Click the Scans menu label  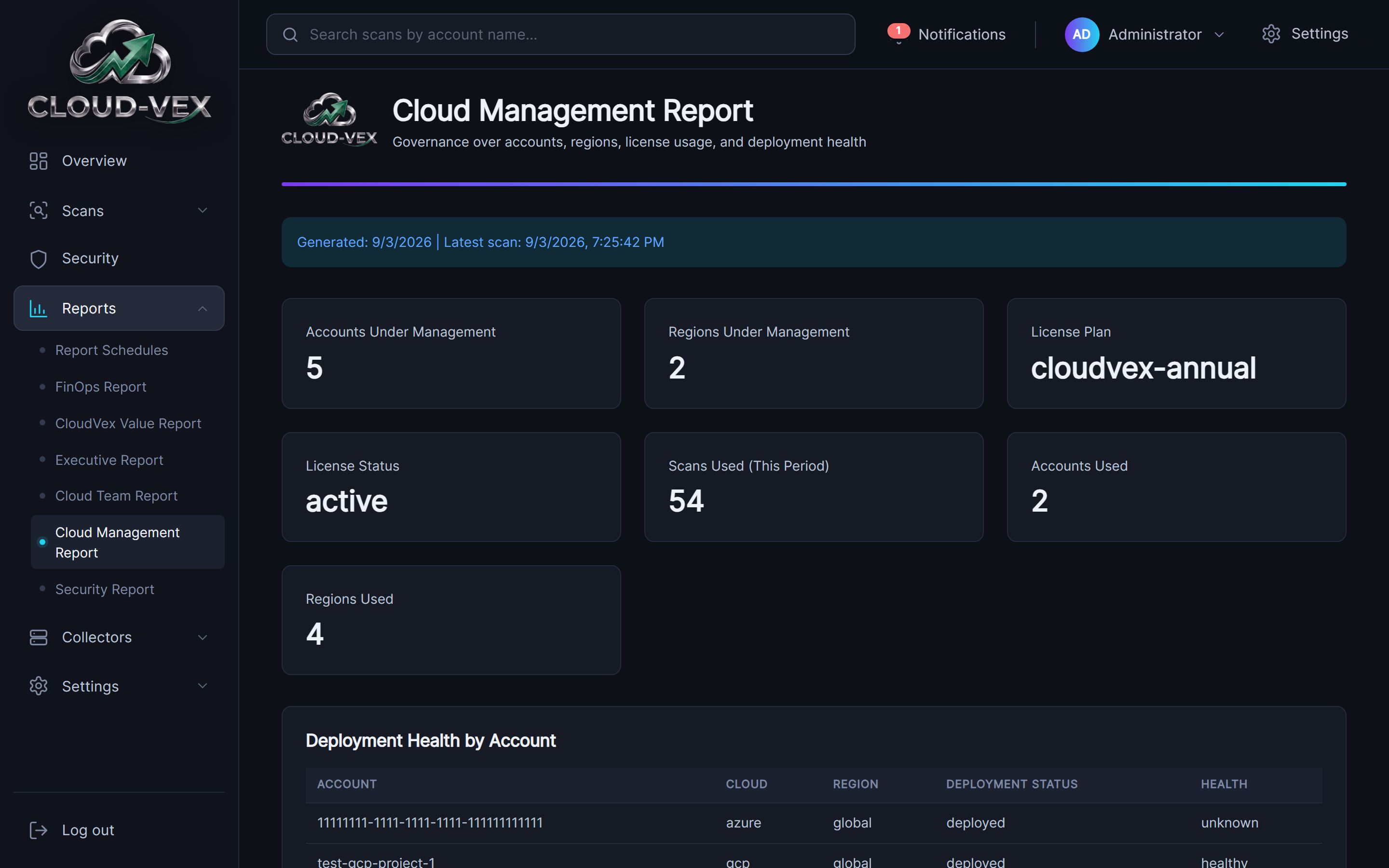(x=82, y=211)
